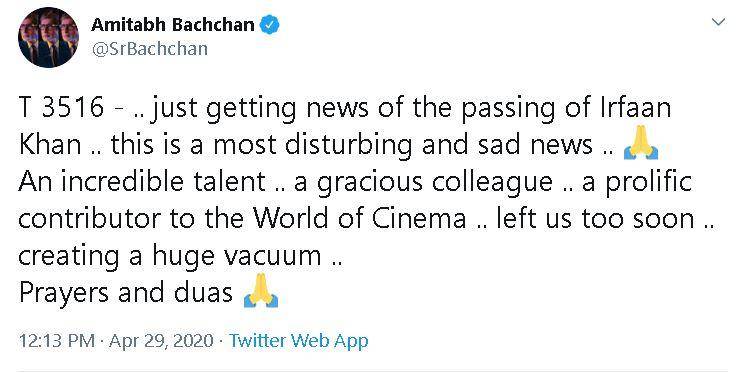745x373 pixels.
Task: Click the Apr 29, 2020 date
Action: click(161, 341)
